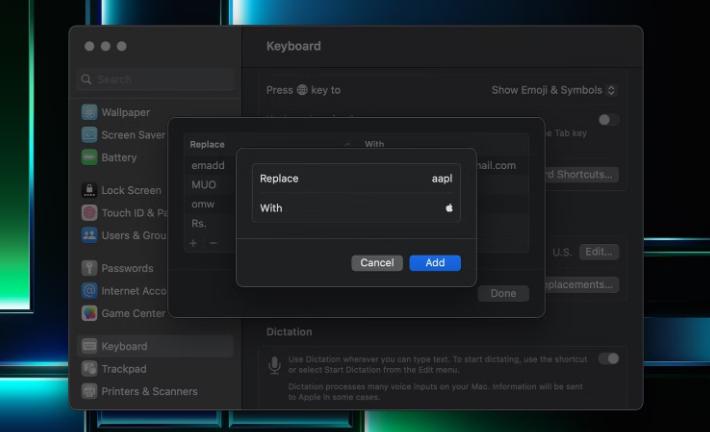Open Users & Groups settings

click(x=124, y=235)
